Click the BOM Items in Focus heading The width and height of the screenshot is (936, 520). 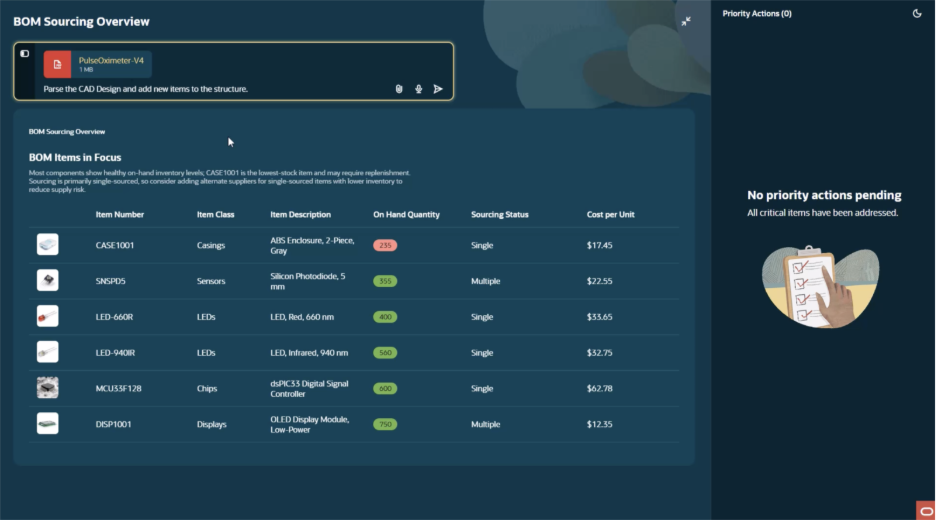(x=75, y=158)
